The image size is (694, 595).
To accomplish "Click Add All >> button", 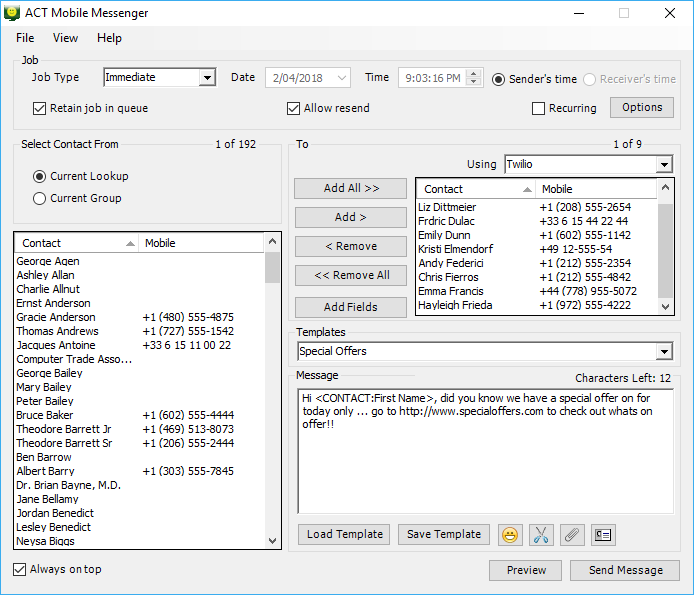I will (351, 189).
